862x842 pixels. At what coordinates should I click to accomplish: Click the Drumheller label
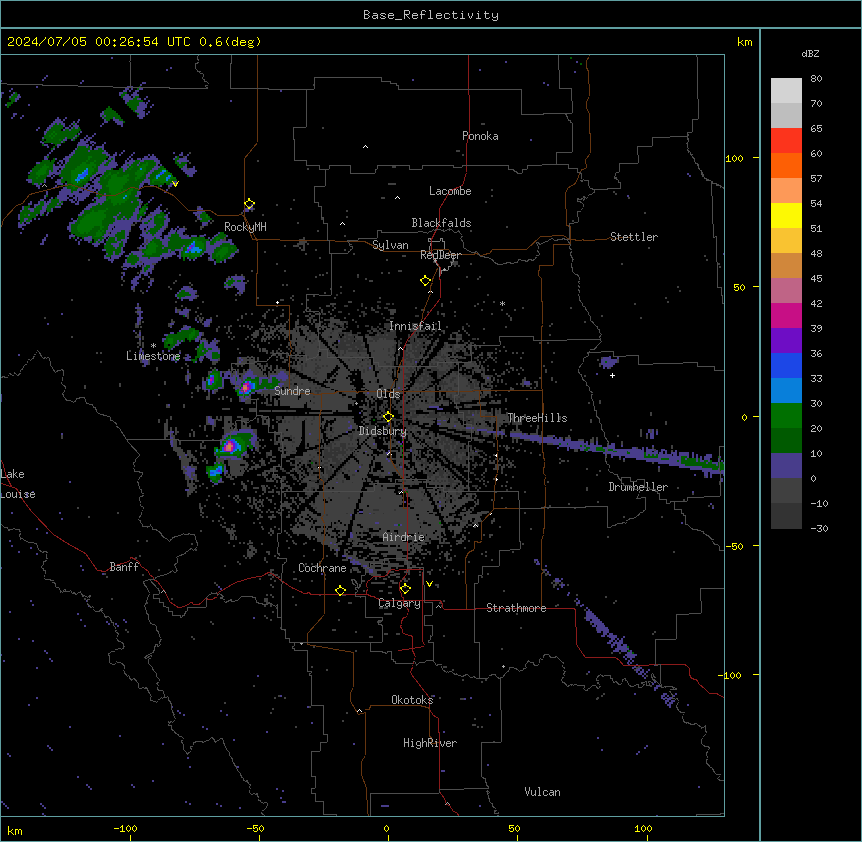(x=638, y=487)
